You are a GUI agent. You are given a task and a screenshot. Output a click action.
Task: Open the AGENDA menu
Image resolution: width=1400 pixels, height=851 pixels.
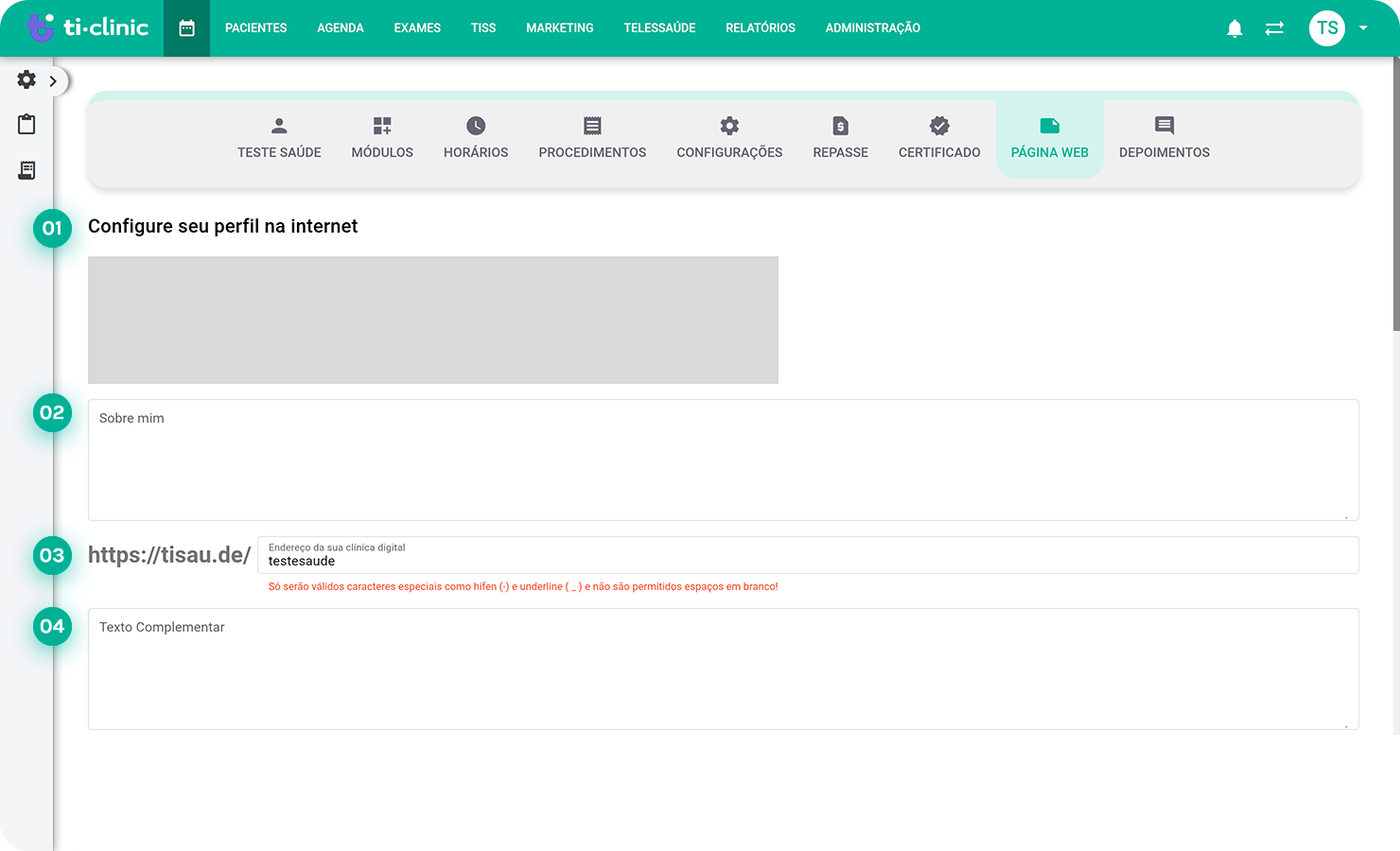(341, 28)
